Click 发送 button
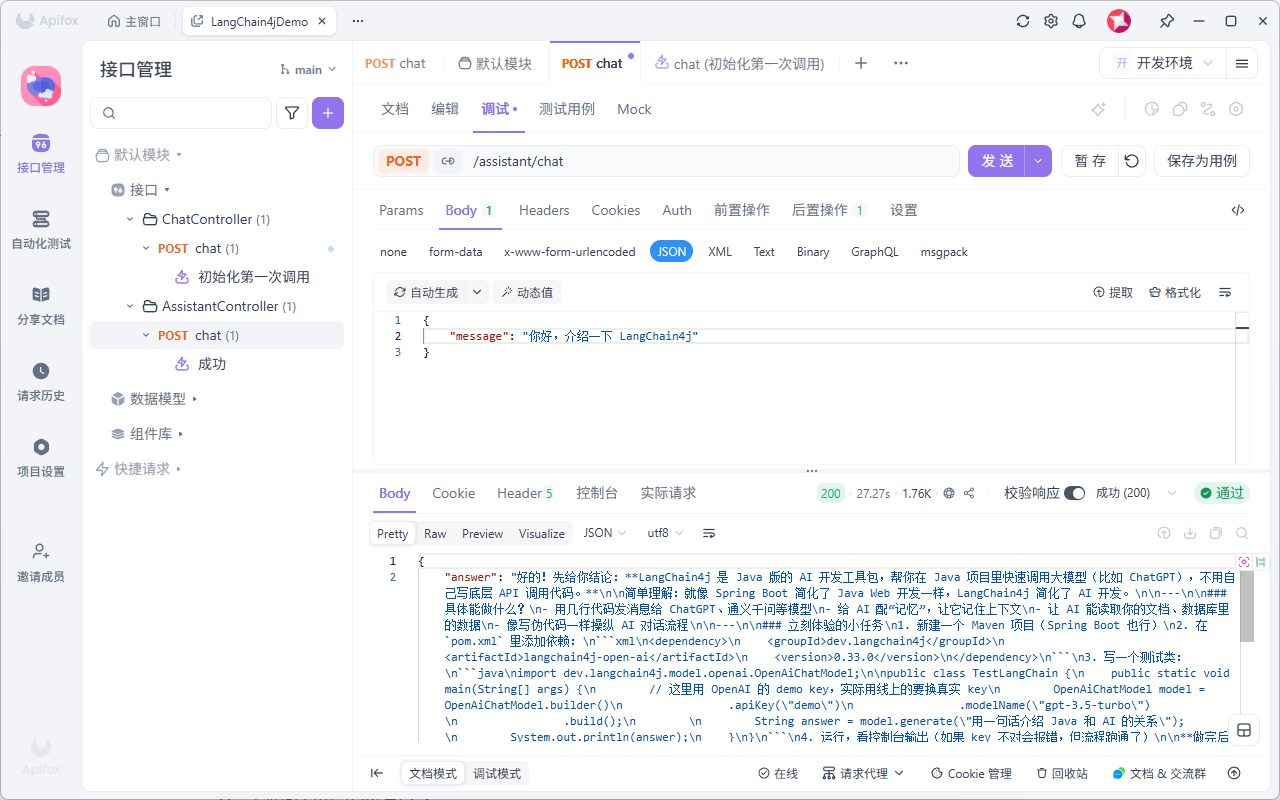The width and height of the screenshot is (1280, 800). (997, 161)
